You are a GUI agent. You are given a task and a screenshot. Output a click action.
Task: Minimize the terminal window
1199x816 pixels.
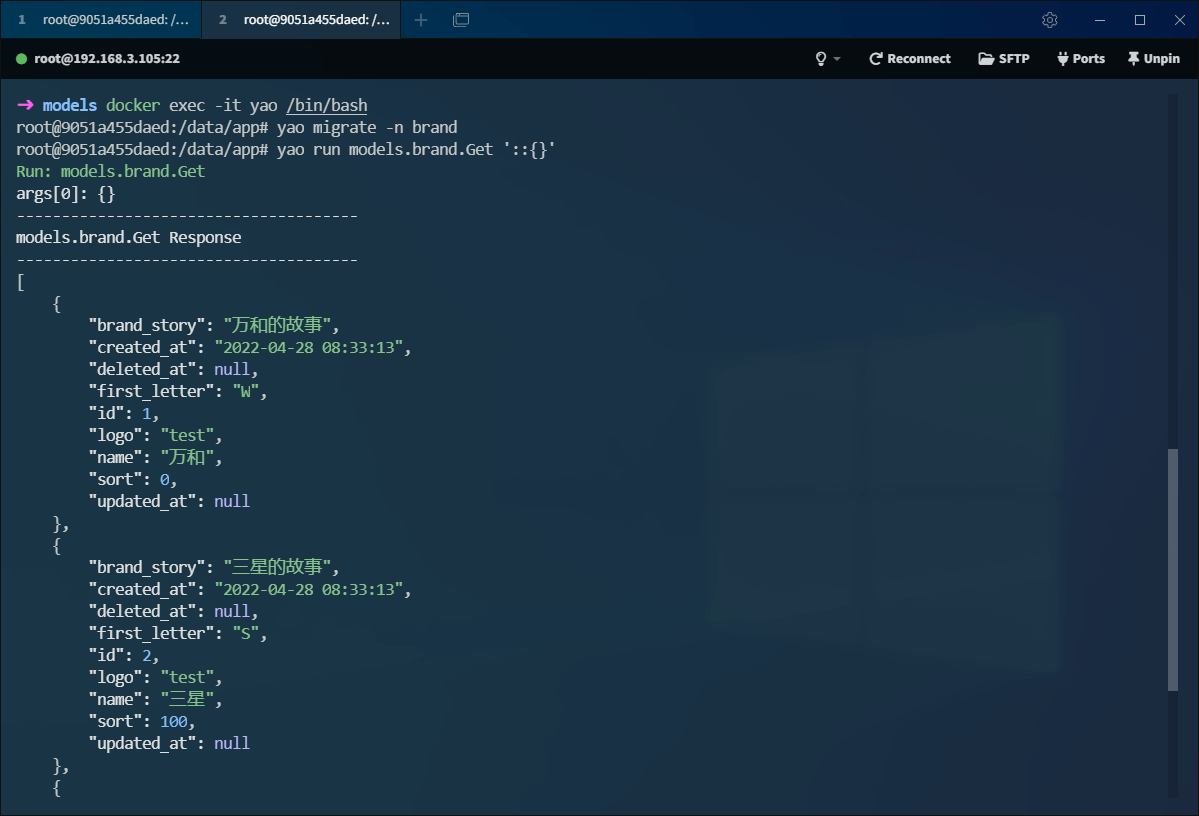(x=1100, y=20)
